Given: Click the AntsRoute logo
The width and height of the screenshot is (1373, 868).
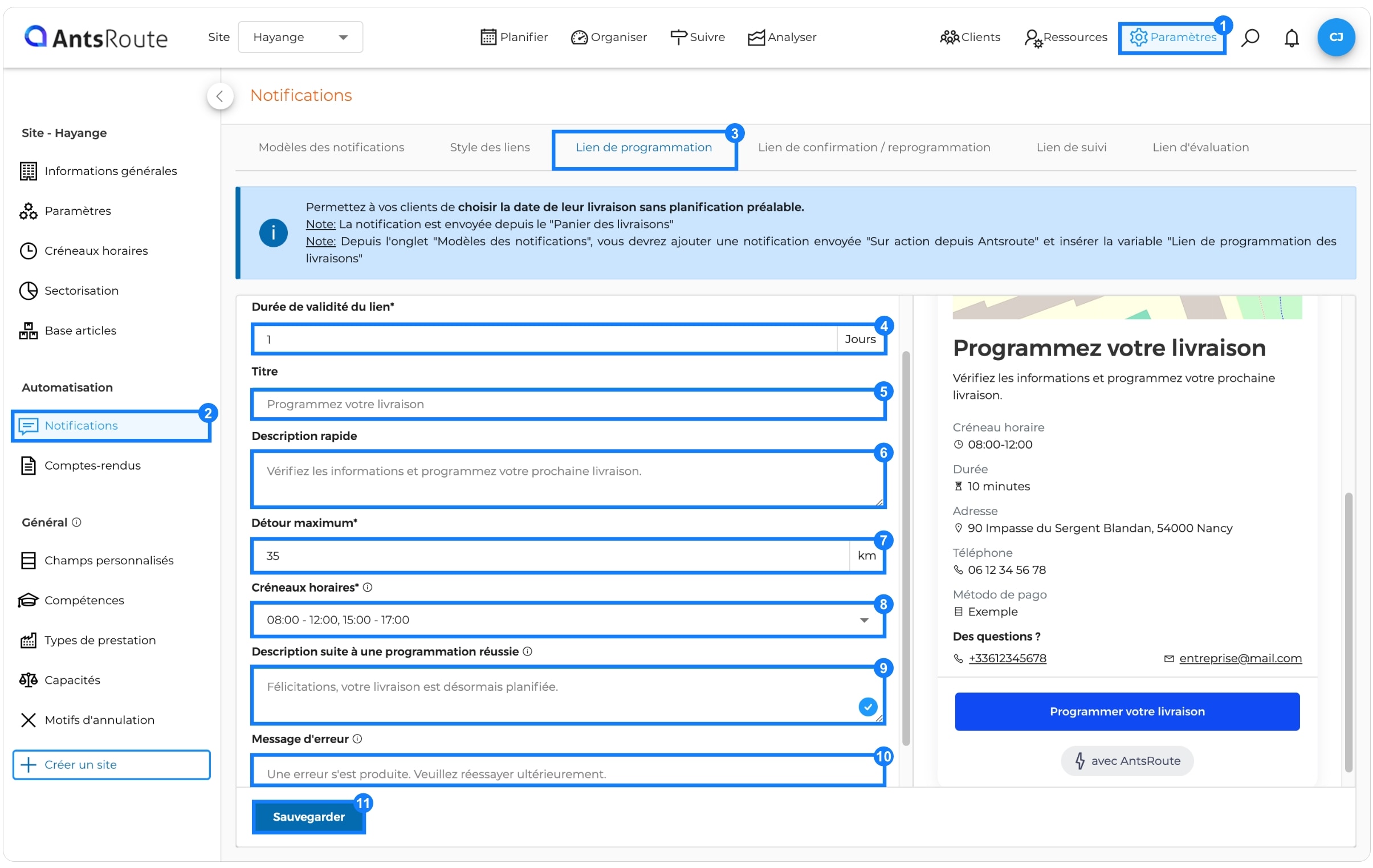Looking at the screenshot, I should (x=96, y=38).
